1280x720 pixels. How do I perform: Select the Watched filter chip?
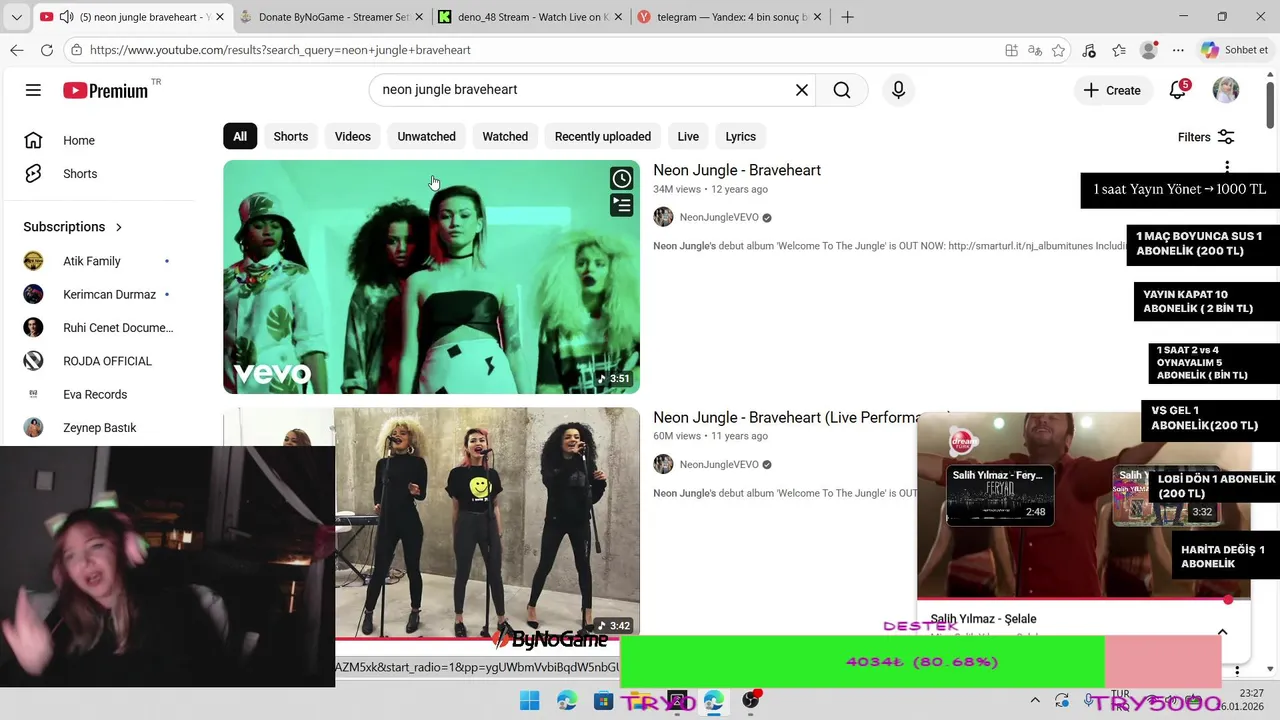click(505, 137)
